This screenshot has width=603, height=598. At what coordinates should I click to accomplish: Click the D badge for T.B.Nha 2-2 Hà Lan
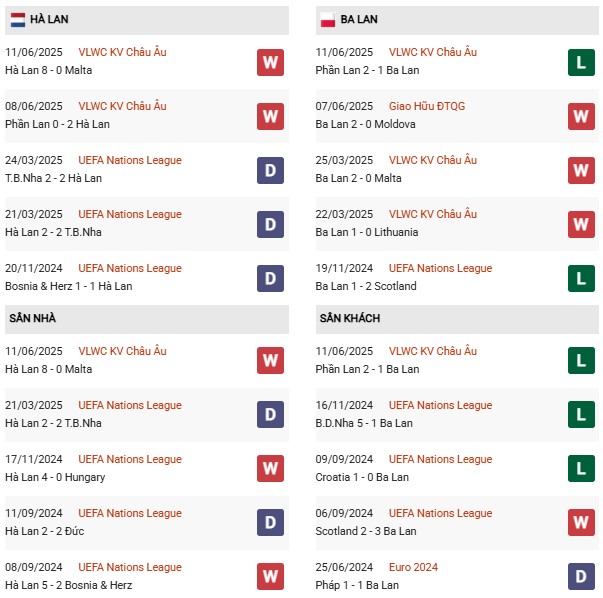pos(270,170)
